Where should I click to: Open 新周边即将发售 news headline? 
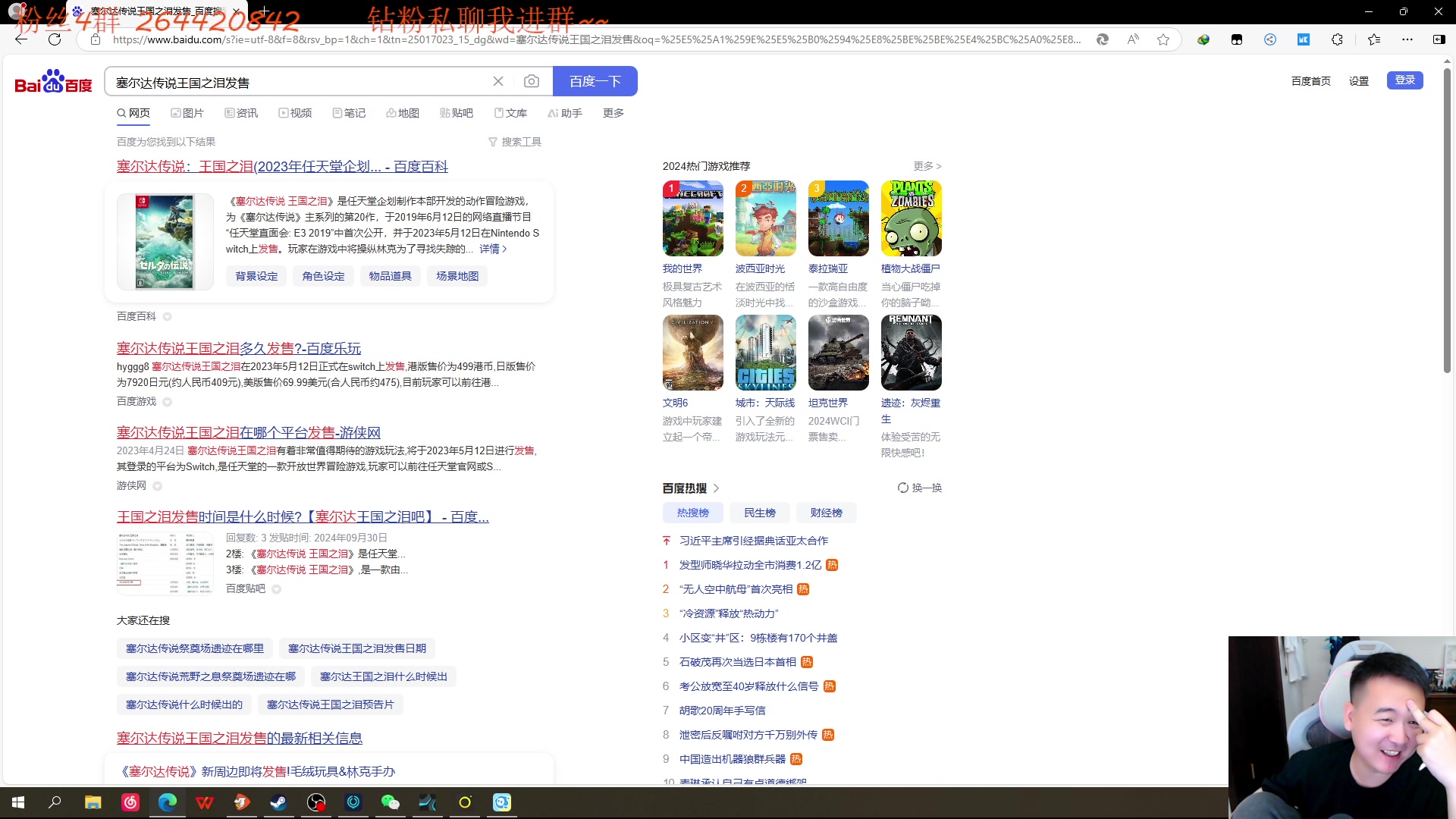[259, 771]
